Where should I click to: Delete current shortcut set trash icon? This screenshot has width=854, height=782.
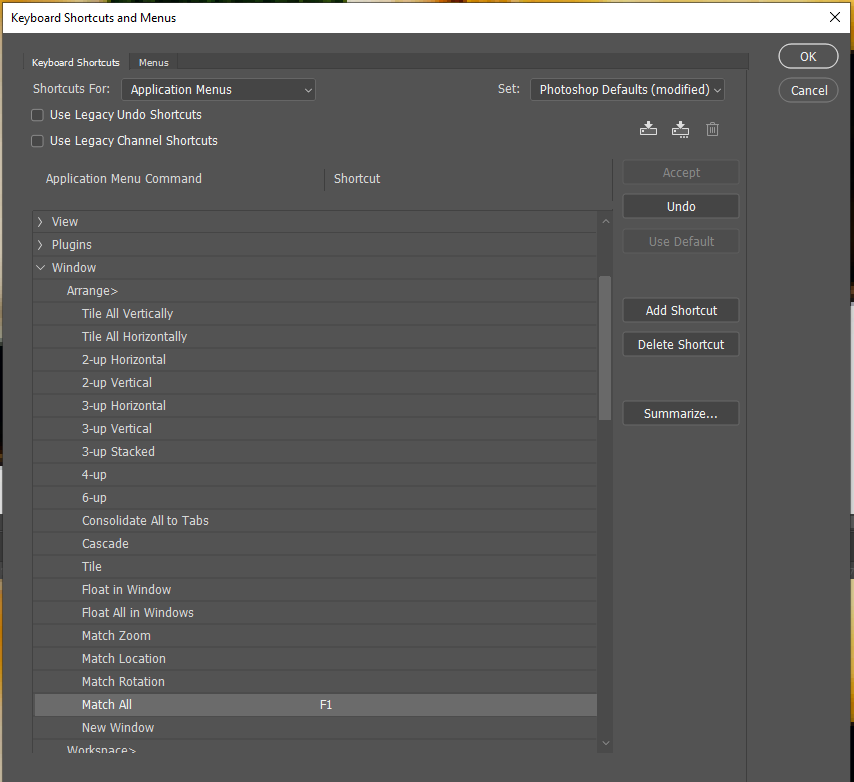[712, 129]
